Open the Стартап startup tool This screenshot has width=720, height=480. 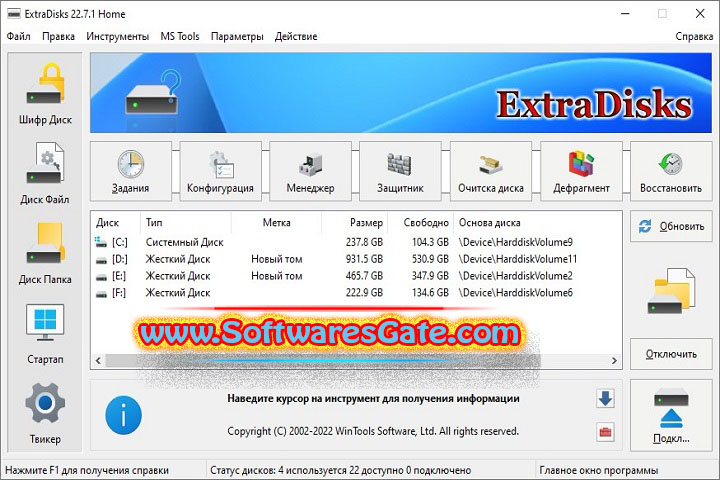(45, 334)
